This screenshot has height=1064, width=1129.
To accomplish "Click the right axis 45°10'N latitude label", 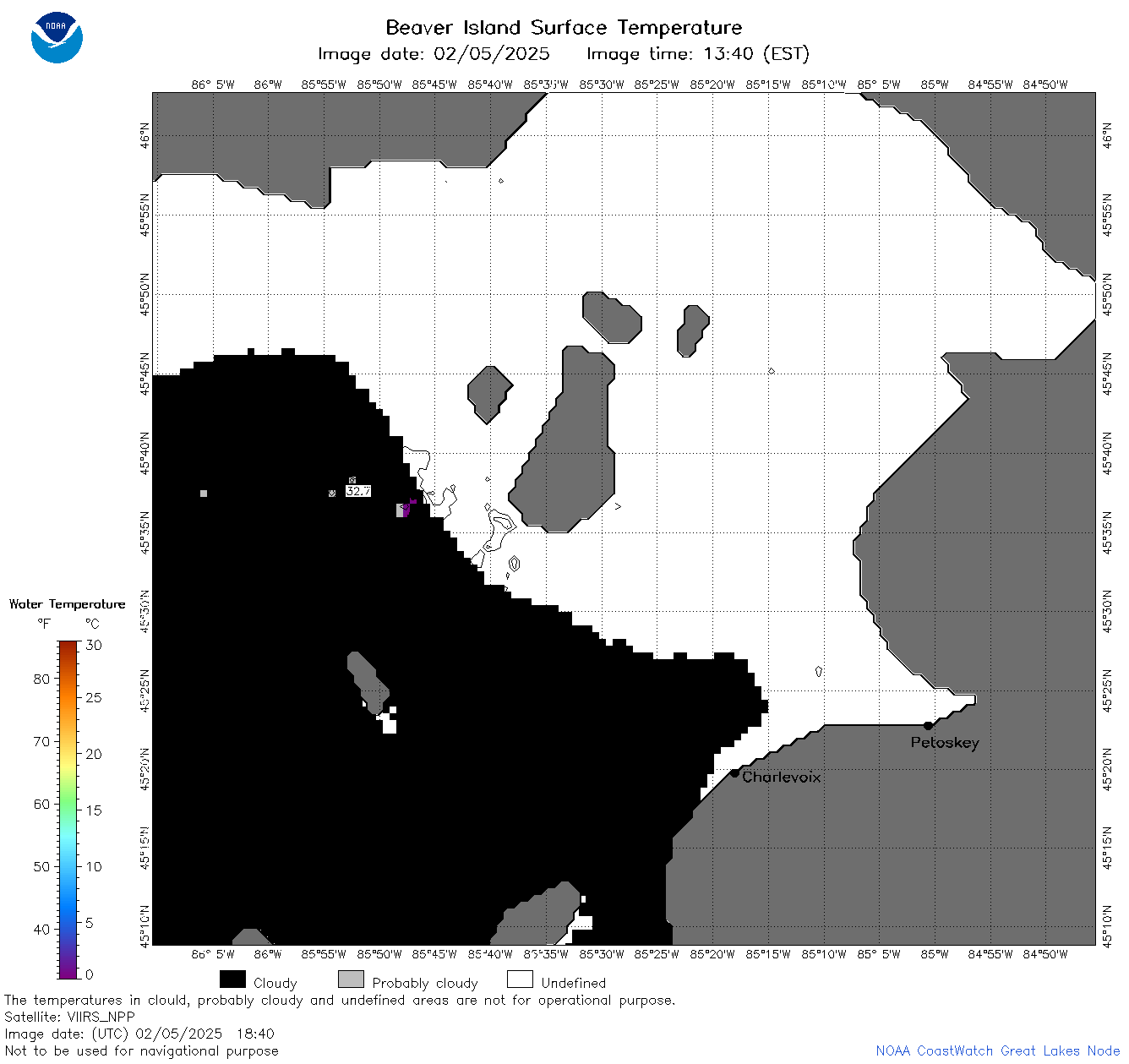I will coord(1108,927).
